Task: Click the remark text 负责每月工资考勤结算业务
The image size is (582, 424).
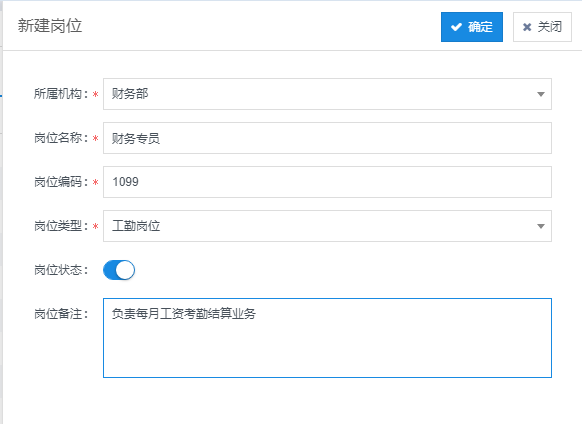Action: click(x=184, y=314)
